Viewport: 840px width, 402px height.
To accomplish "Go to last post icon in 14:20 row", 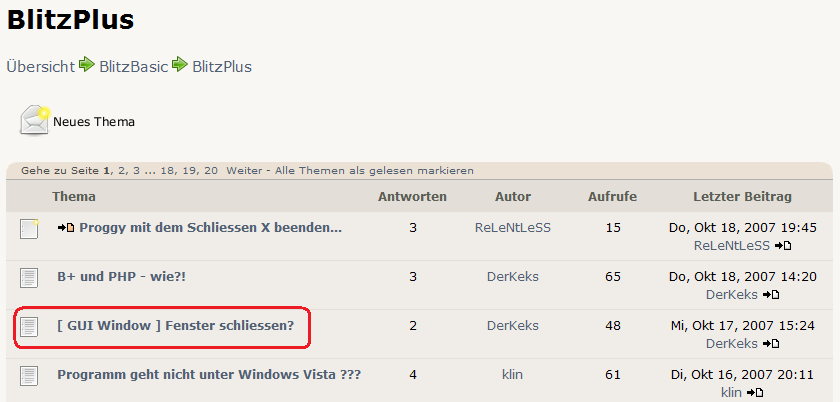I will [771, 295].
